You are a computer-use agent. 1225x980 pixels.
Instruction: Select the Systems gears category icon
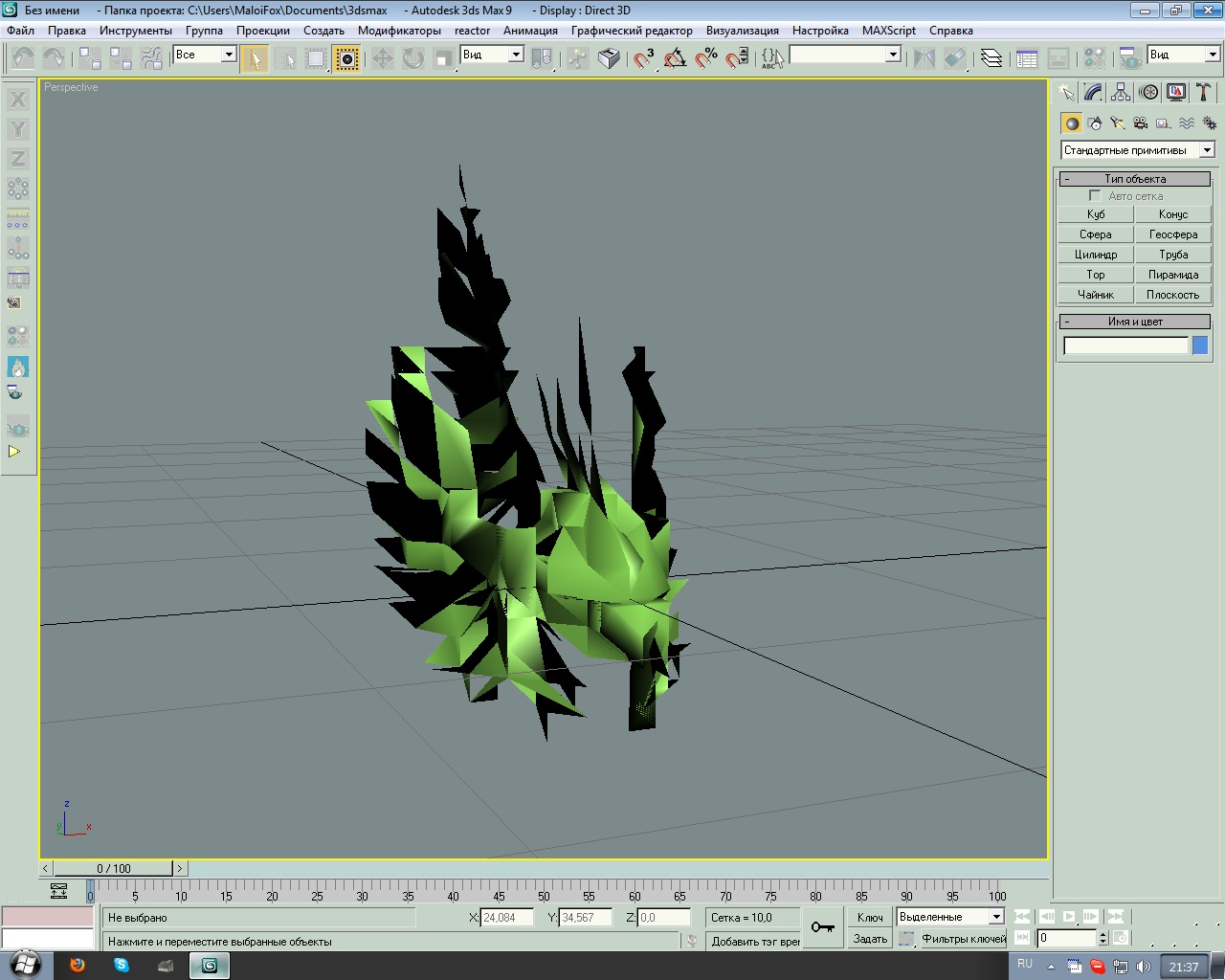[x=1210, y=123]
